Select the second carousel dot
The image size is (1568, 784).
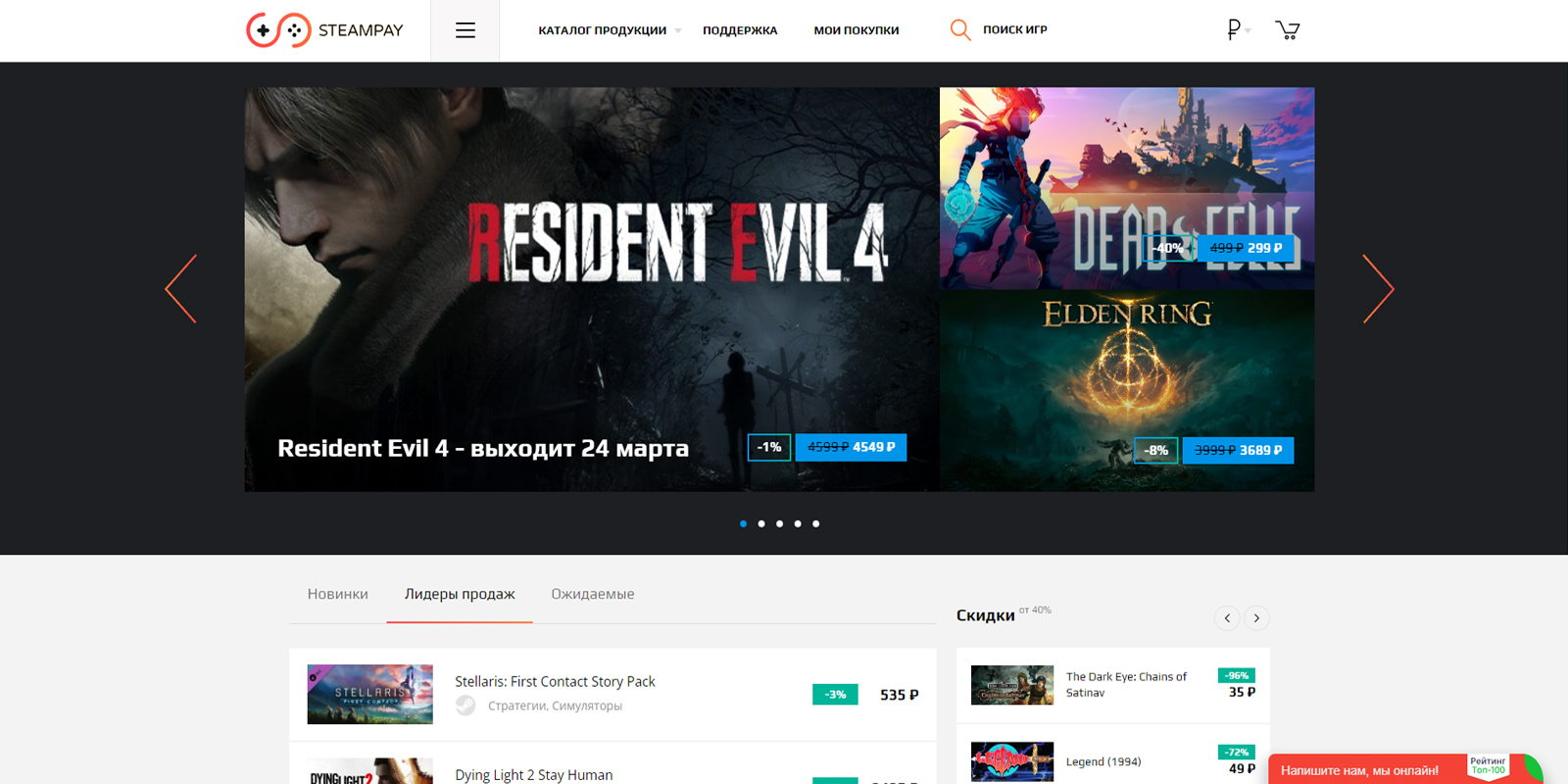(761, 524)
